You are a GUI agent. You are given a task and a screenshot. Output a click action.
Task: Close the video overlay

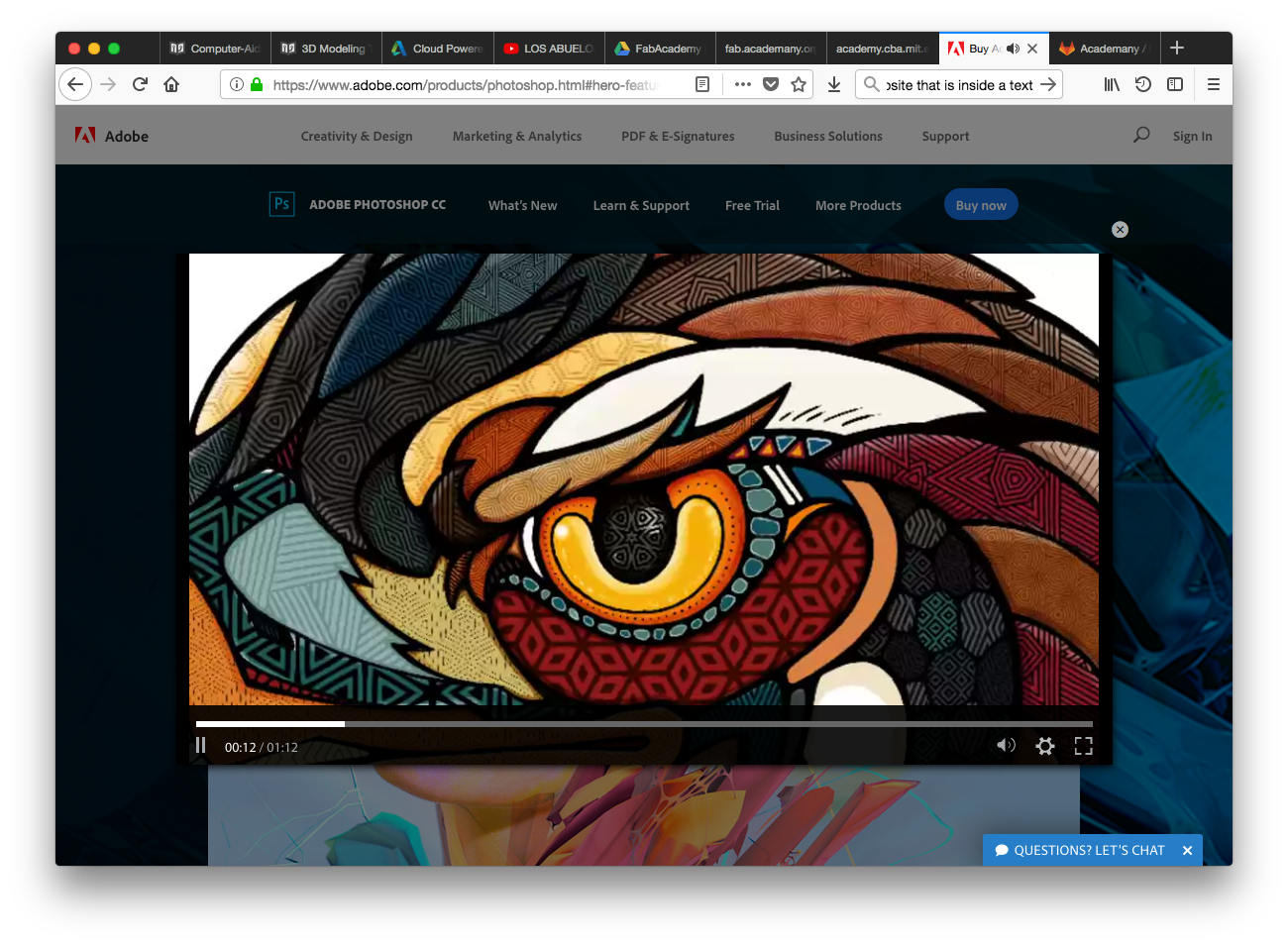point(1120,229)
